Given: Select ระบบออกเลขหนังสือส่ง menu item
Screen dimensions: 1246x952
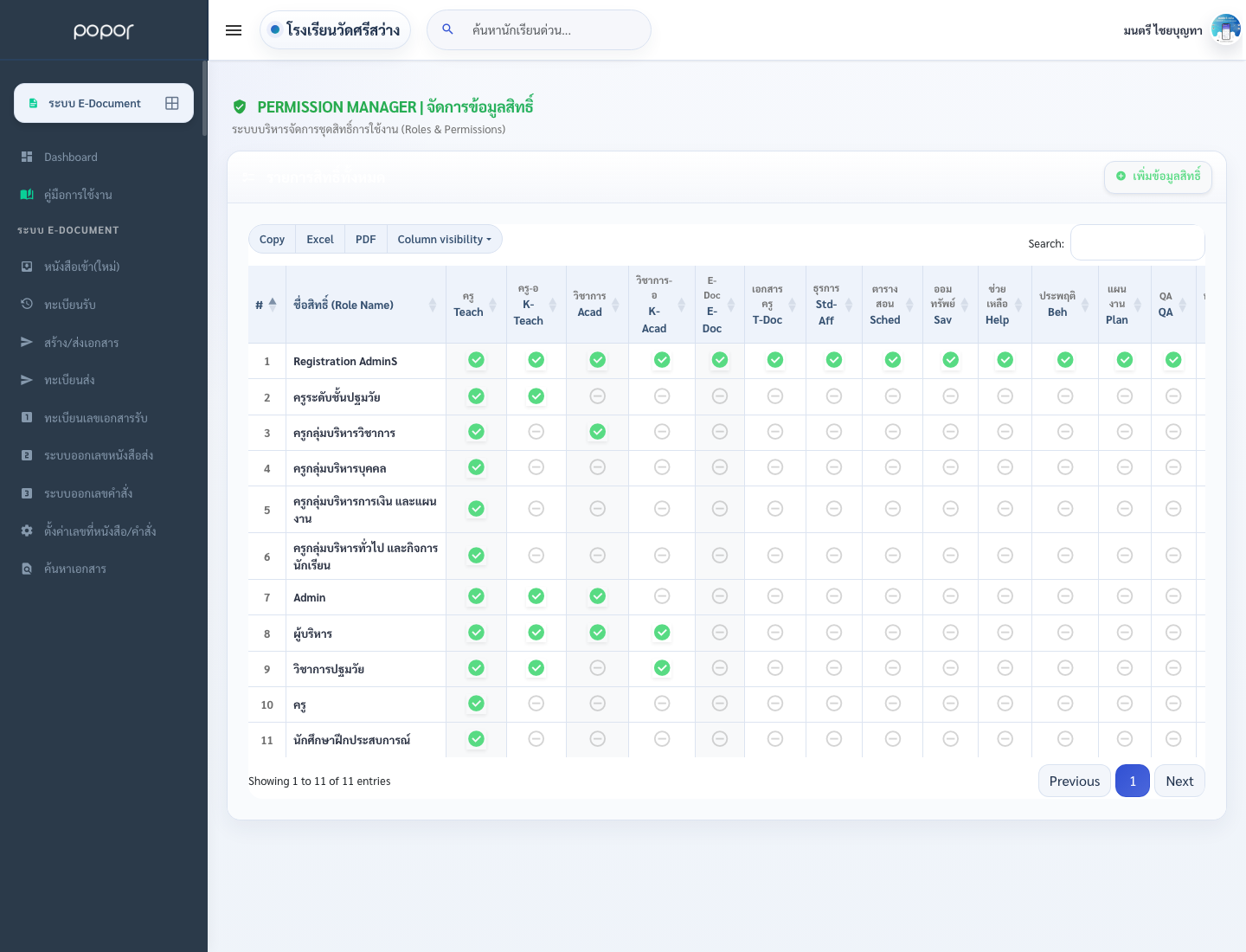Looking at the screenshot, I should pyautogui.click(x=99, y=455).
